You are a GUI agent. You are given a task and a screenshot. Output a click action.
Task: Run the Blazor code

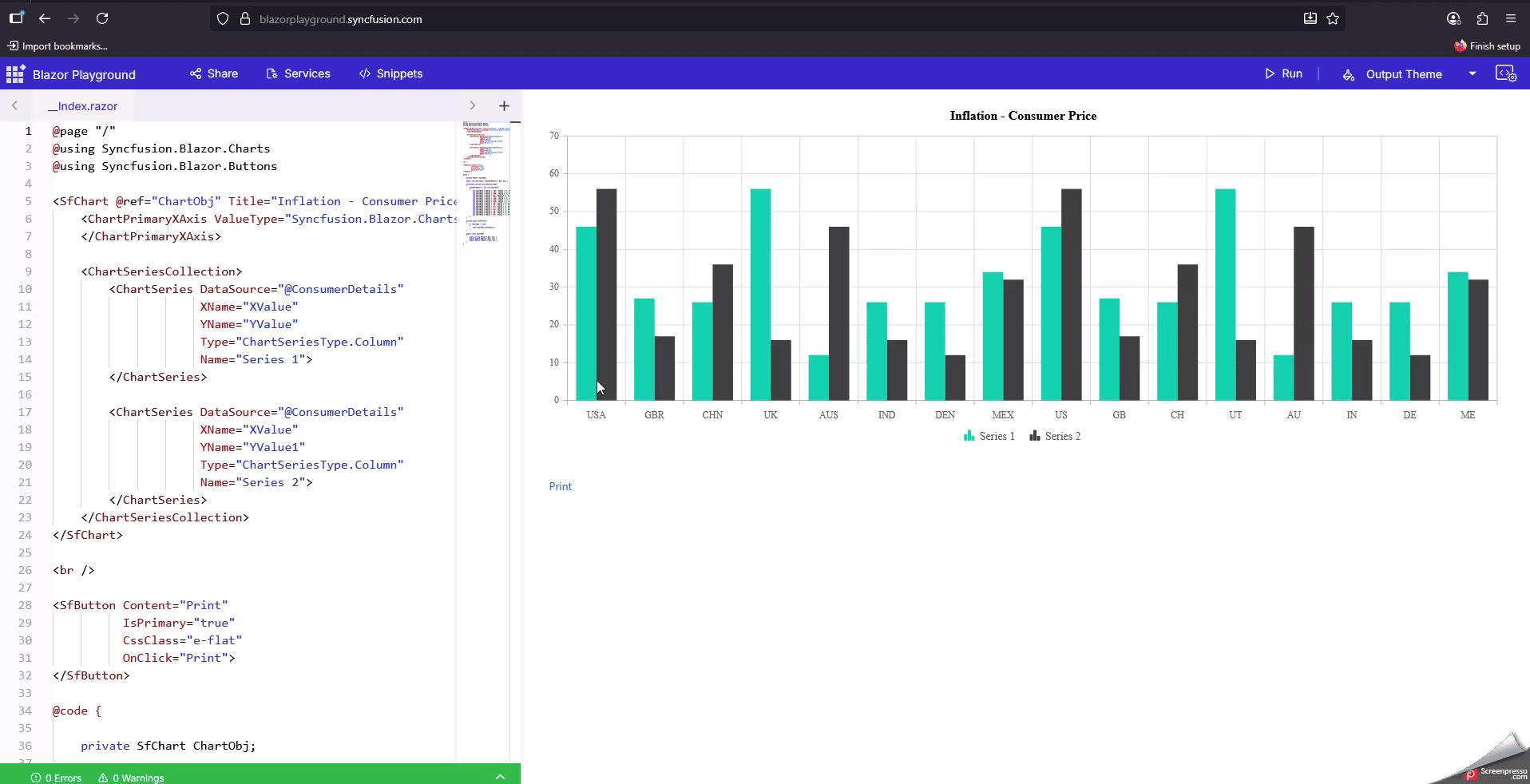1283,73
